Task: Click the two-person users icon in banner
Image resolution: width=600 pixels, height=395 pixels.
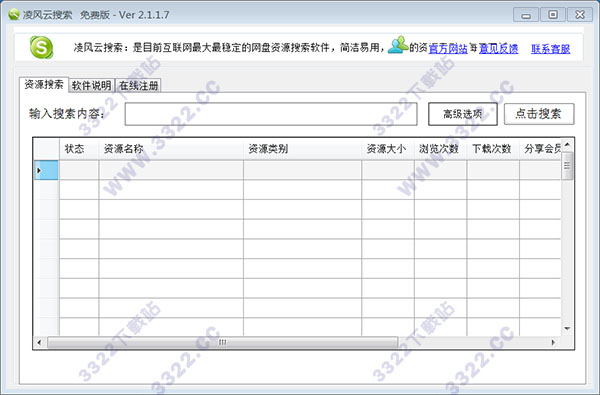Action: click(x=398, y=45)
